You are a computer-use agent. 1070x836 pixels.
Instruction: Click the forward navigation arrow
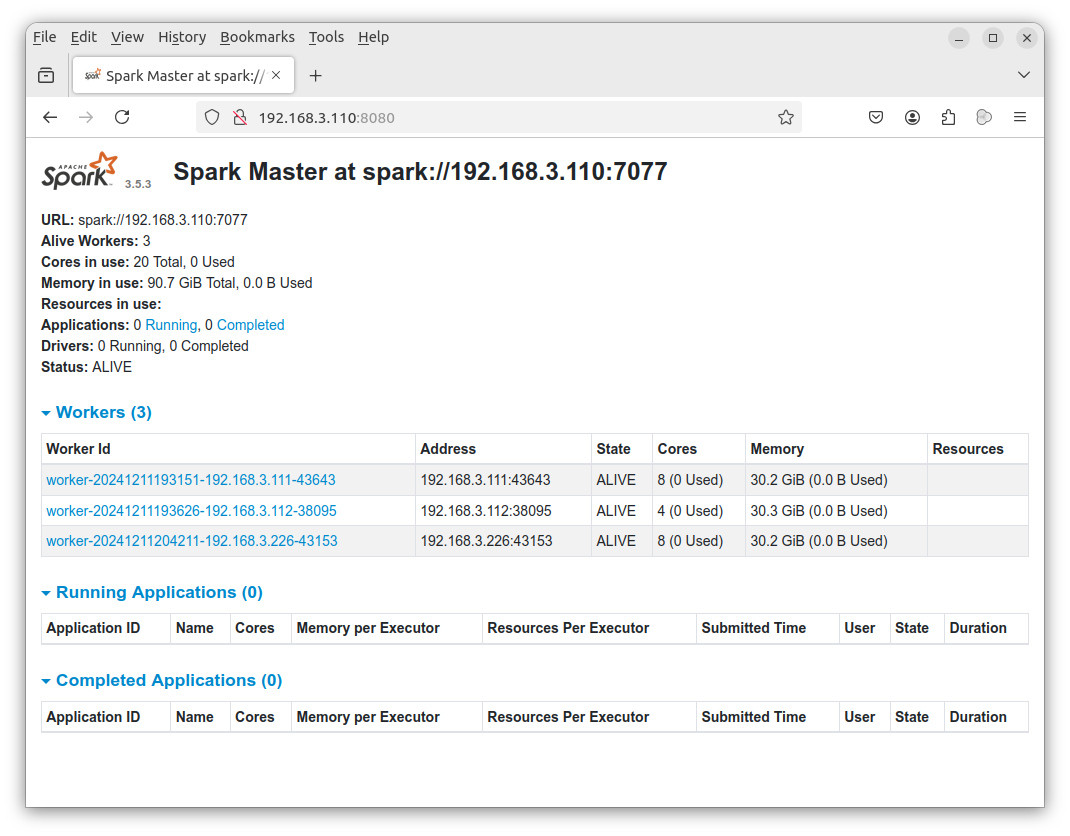86,117
